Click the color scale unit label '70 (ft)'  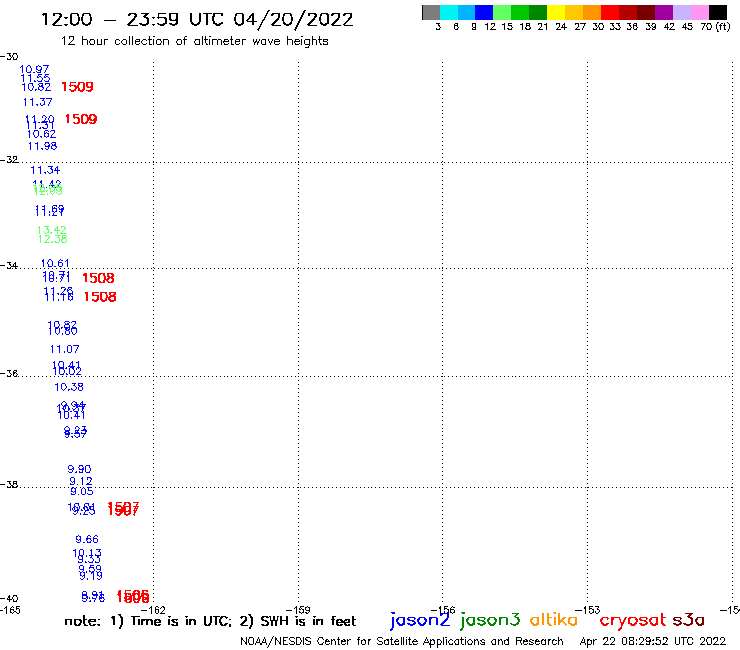[715, 27]
